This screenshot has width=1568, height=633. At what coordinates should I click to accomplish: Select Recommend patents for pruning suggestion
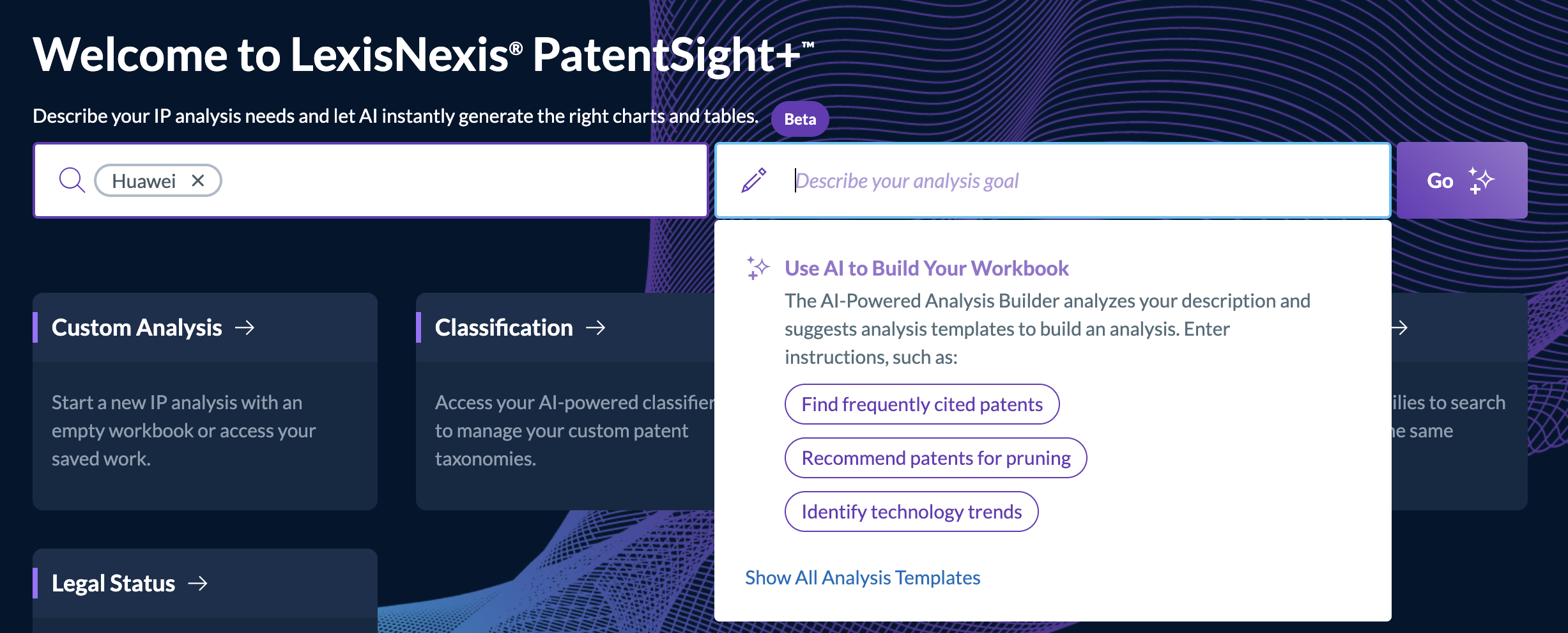coord(935,458)
